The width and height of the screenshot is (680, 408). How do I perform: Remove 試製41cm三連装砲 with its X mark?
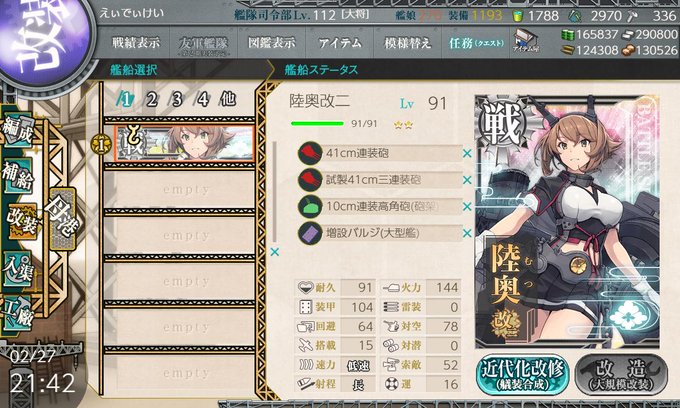pos(467,180)
